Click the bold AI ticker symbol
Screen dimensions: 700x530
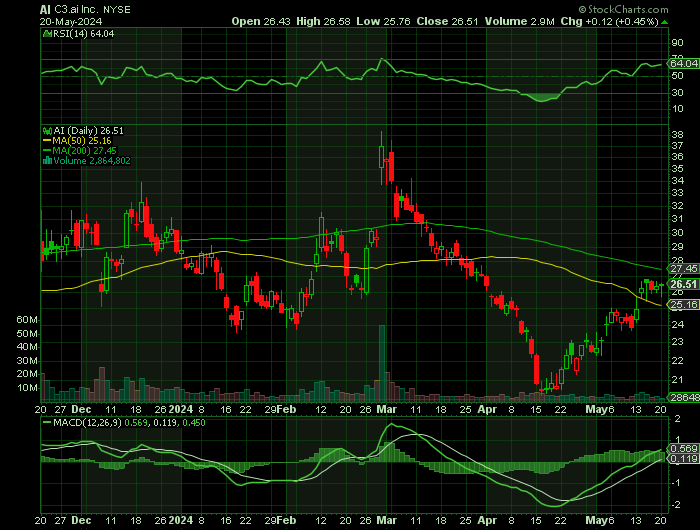45,9
